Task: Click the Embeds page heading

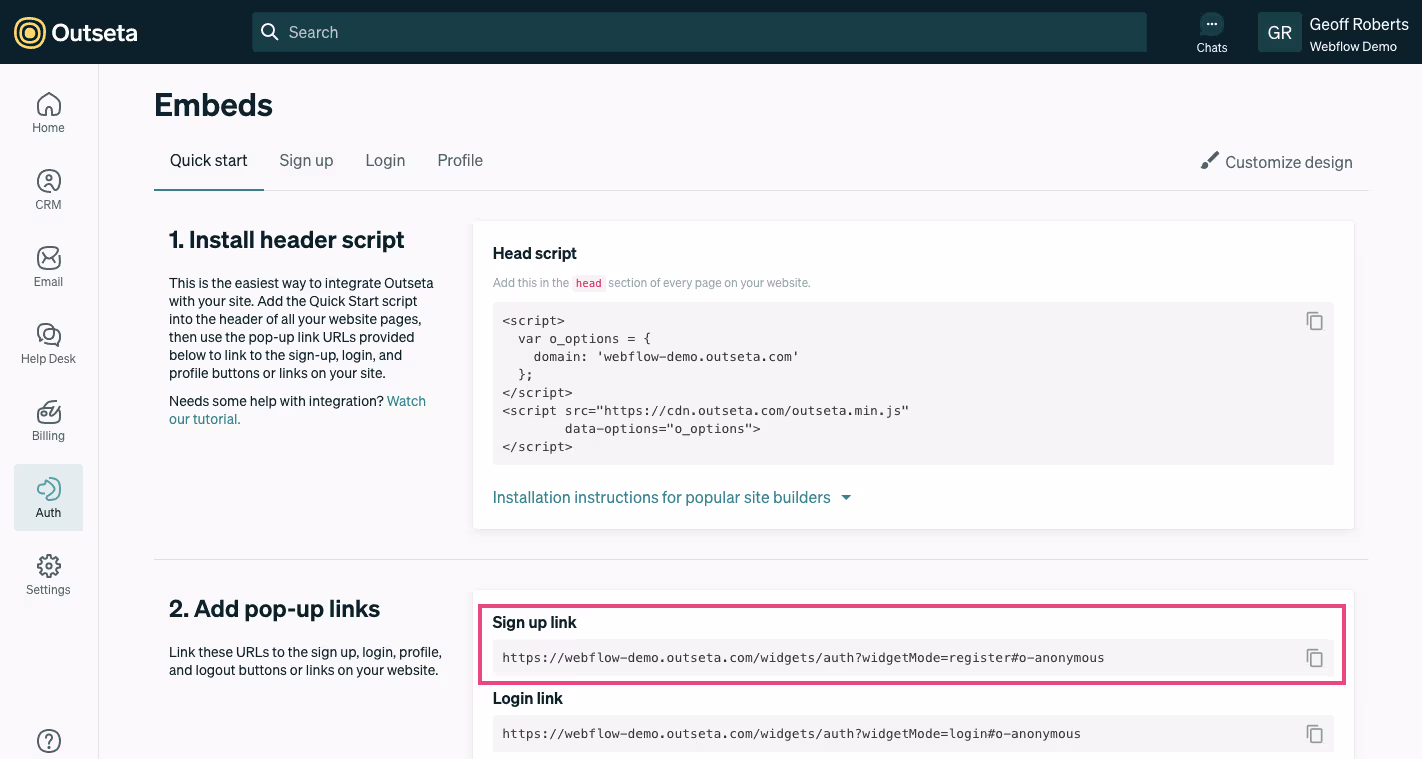Action: pyautogui.click(x=213, y=105)
